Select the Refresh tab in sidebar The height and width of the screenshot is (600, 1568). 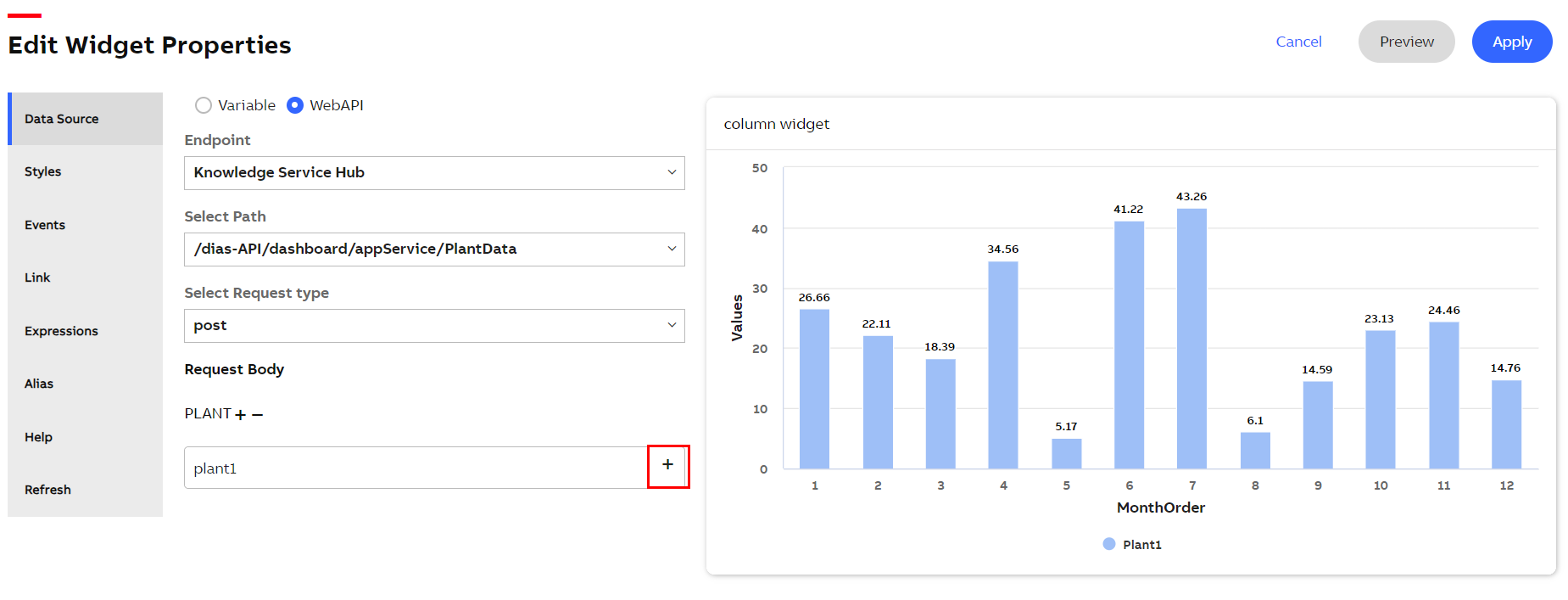point(47,490)
